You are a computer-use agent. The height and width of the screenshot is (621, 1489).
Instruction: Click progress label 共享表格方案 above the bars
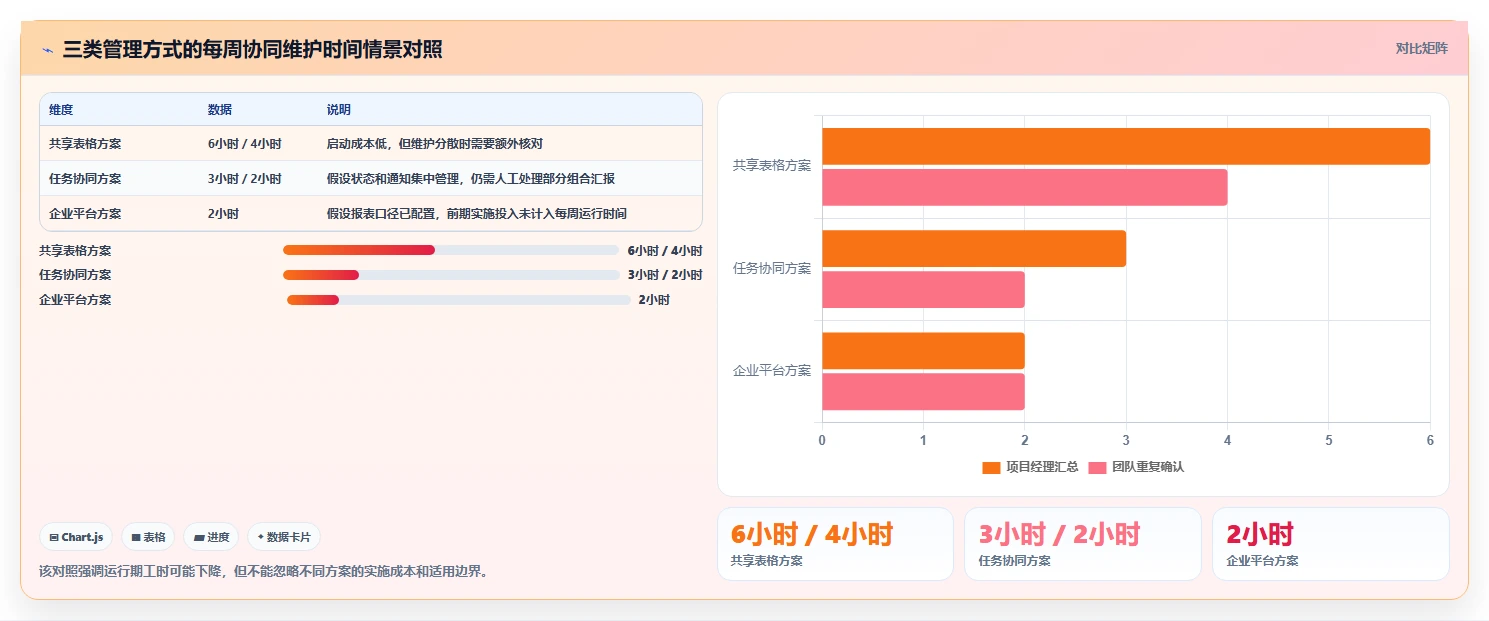point(75,250)
